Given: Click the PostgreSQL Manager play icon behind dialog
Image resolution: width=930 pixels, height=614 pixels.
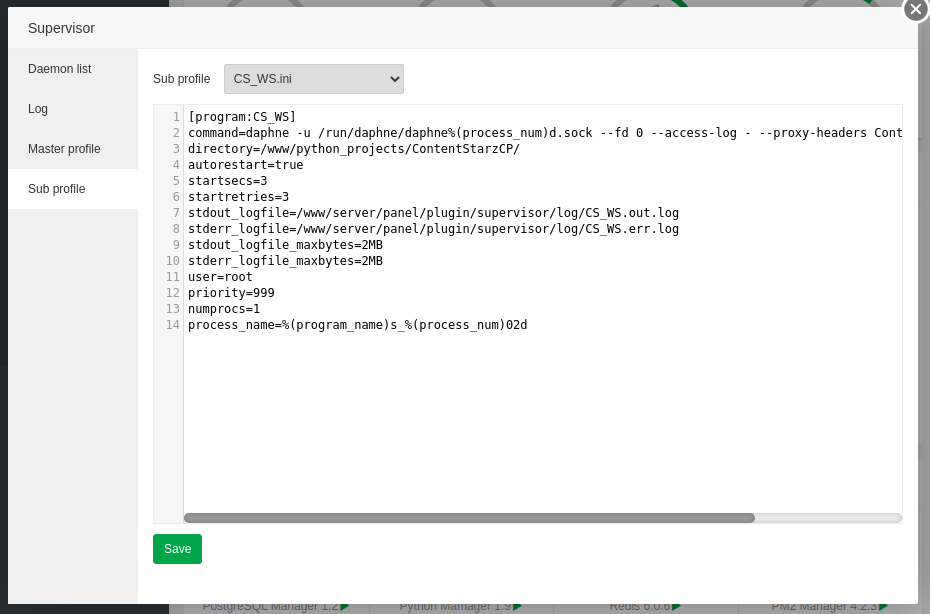Looking at the screenshot, I should click(x=345, y=606).
